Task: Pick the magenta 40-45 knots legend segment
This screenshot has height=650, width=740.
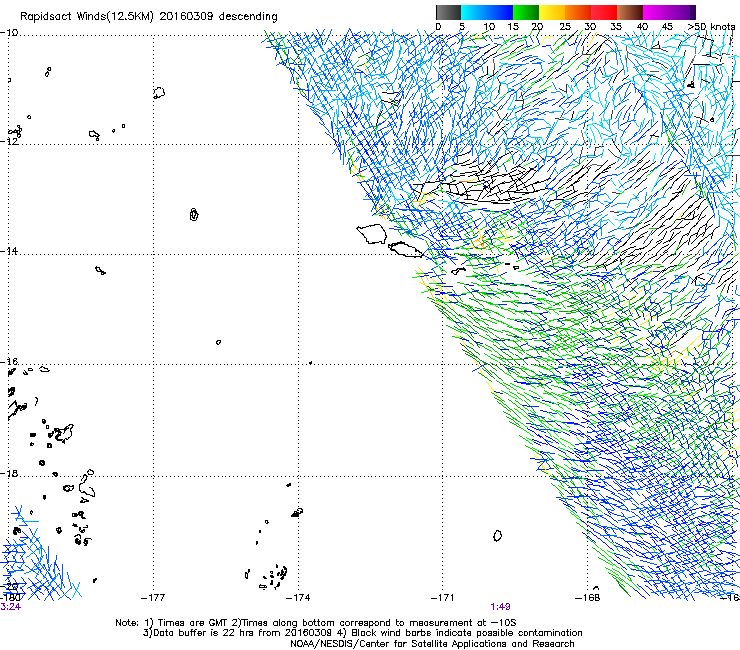Action: pyautogui.click(x=656, y=12)
